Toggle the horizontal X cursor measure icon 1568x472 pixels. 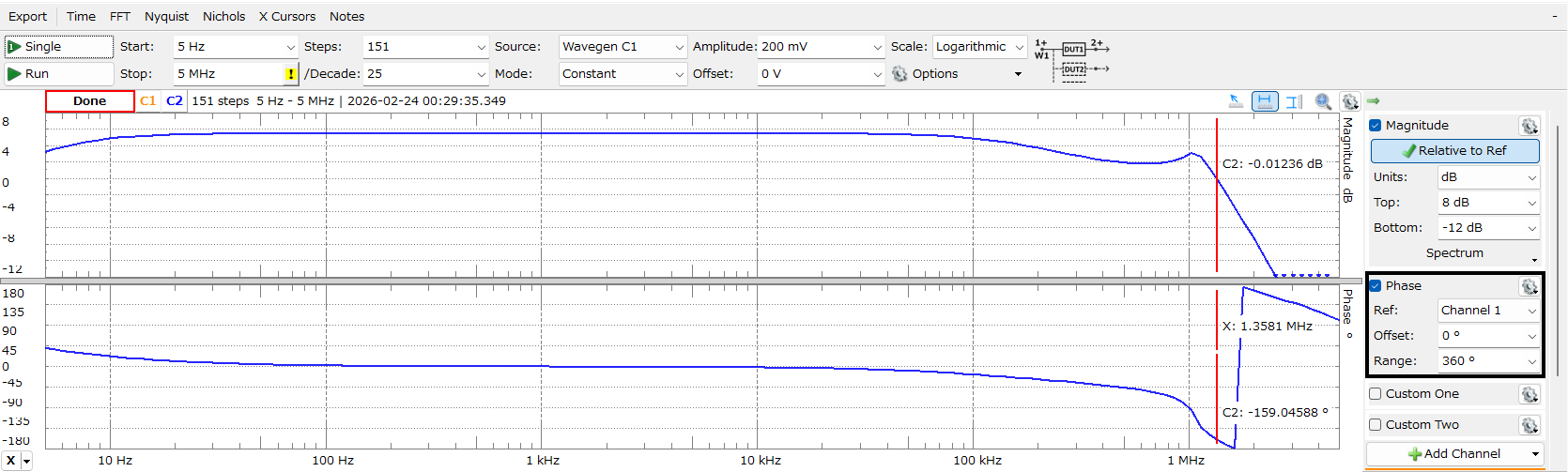click(x=1265, y=101)
